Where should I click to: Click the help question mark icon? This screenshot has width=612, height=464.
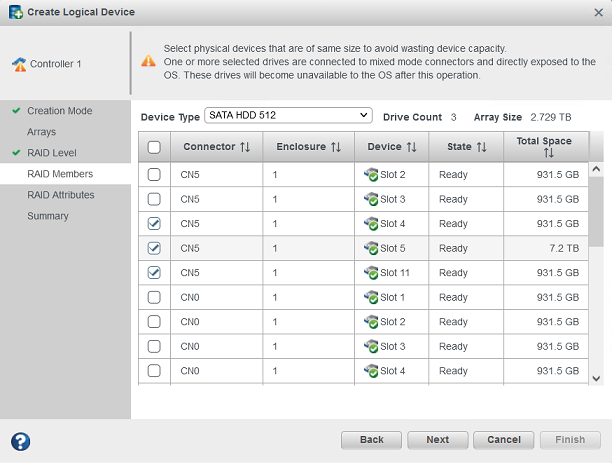point(19,441)
